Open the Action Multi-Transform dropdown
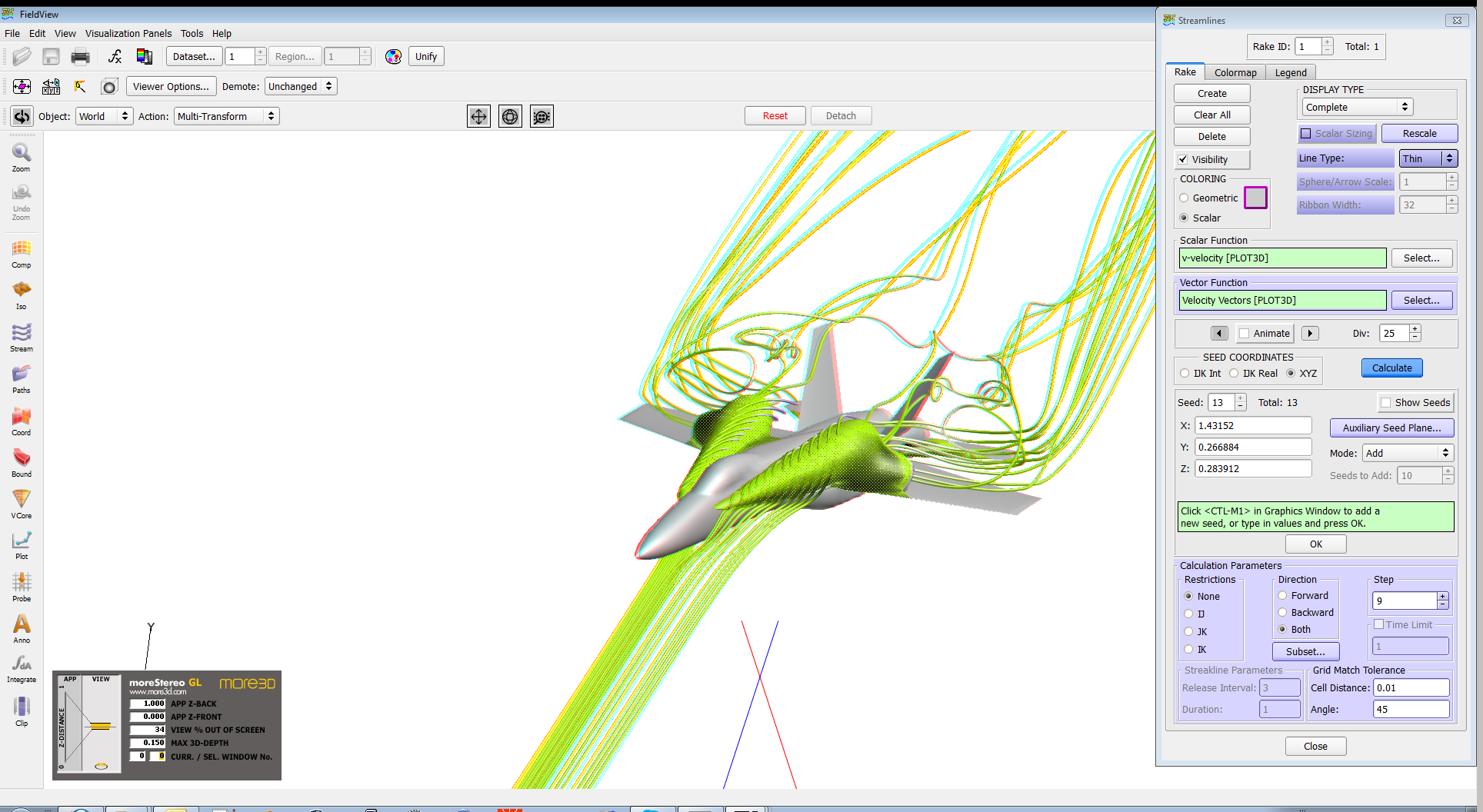The height and width of the screenshot is (812, 1483). click(226, 116)
